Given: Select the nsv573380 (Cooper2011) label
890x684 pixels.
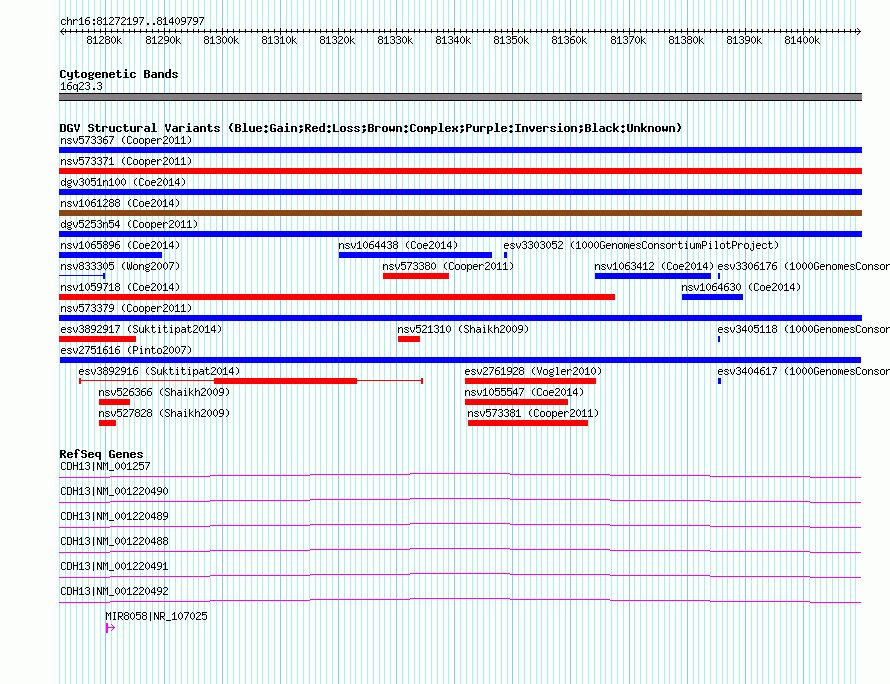Looking at the screenshot, I should 448,266.
